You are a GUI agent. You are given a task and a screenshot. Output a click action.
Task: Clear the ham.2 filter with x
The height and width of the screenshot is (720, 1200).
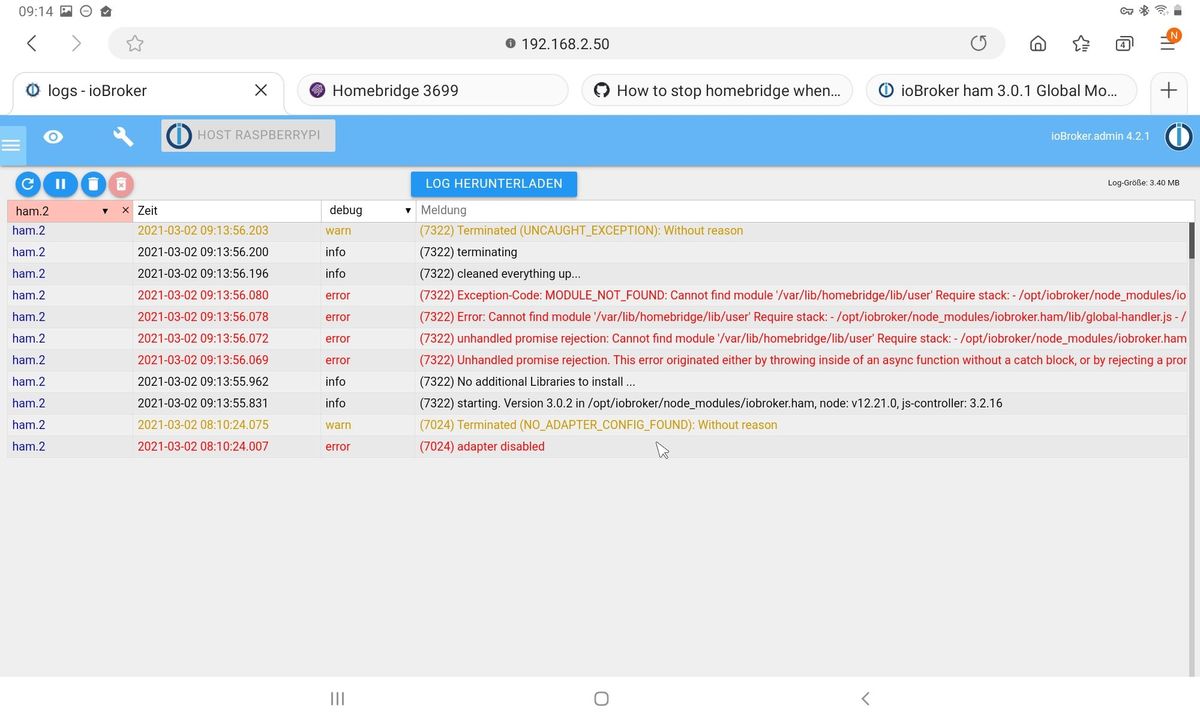click(x=125, y=210)
